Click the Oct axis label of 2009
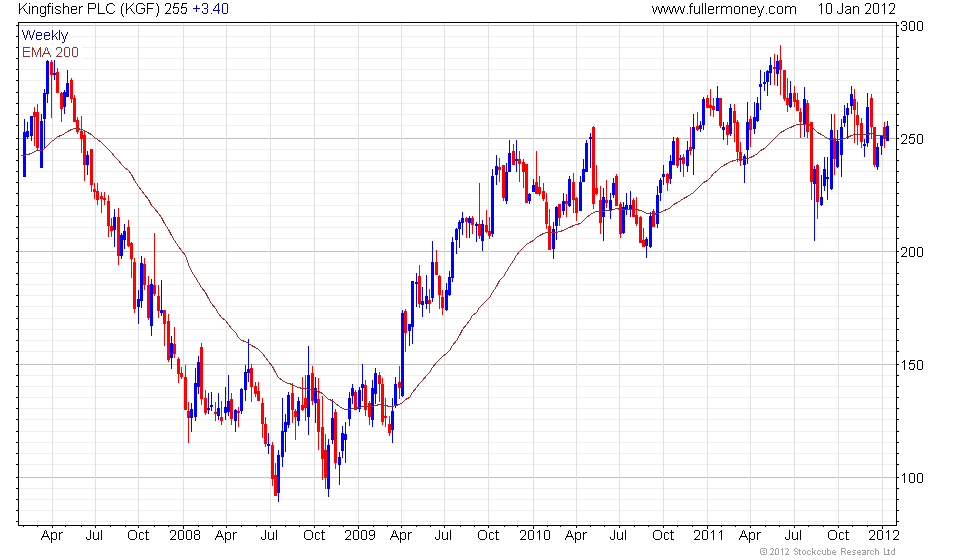The width and height of the screenshot is (980, 560). (488, 536)
